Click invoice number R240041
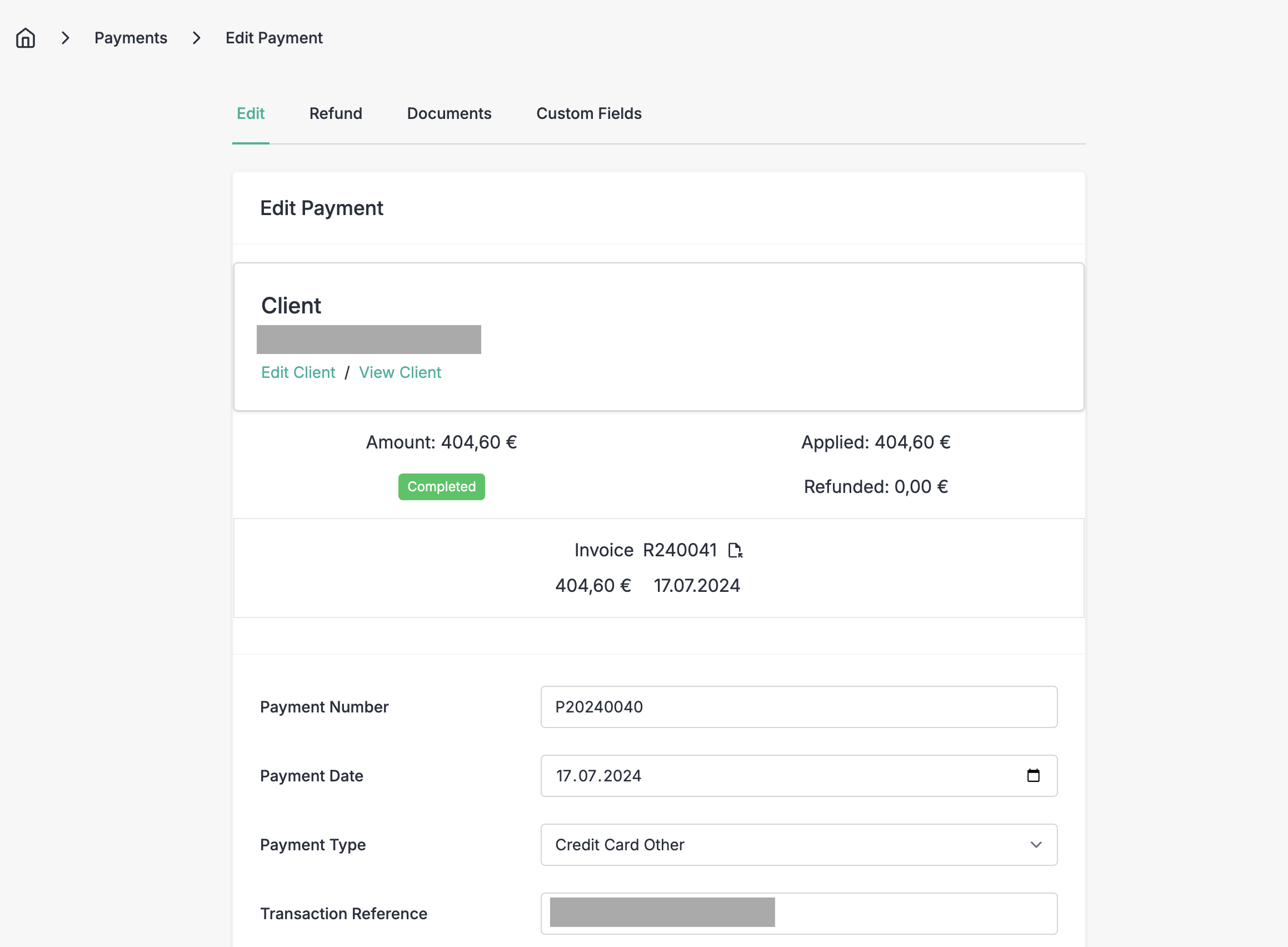This screenshot has height=947, width=1288. [x=680, y=550]
